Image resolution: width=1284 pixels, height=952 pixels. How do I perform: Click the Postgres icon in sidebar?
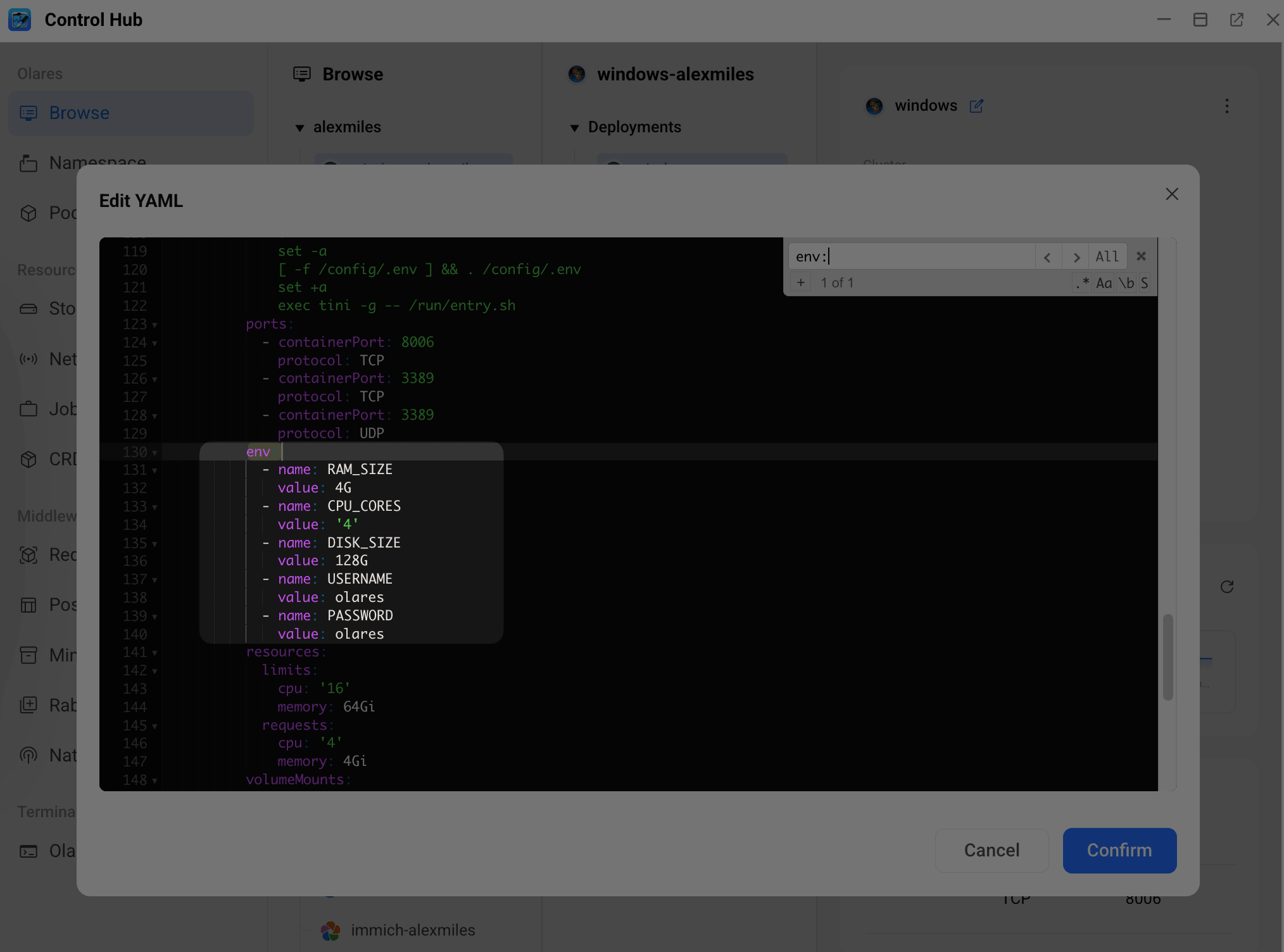tap(28, 605)
